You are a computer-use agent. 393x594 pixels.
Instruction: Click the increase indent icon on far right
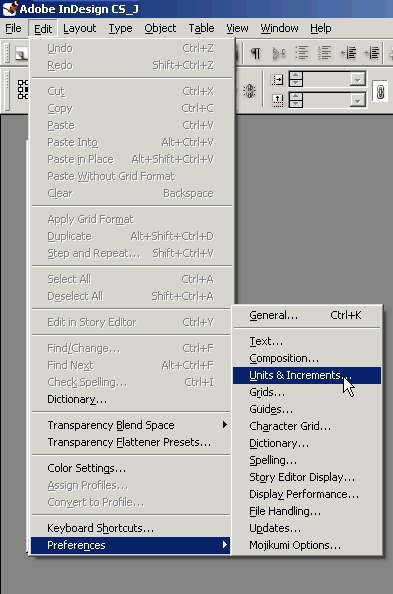click(371, 53)
